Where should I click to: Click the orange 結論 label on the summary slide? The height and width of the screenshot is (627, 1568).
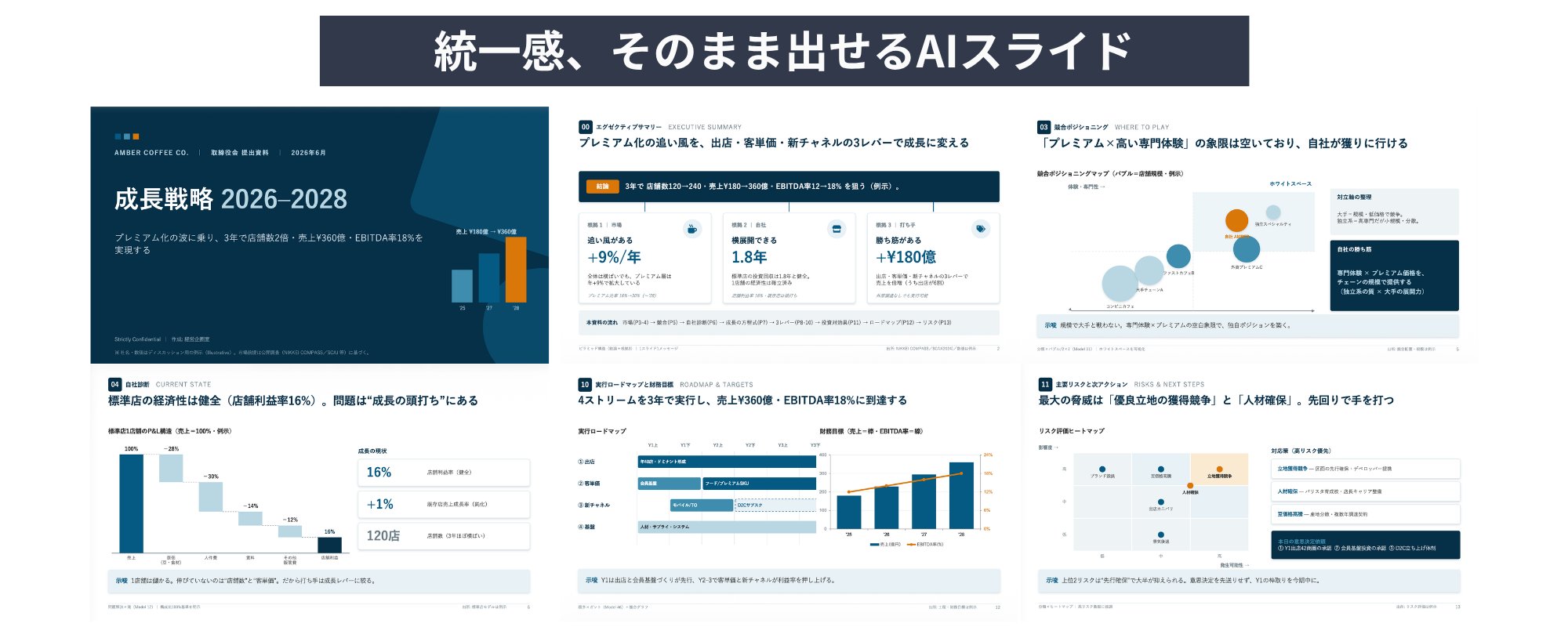point(603,187)
